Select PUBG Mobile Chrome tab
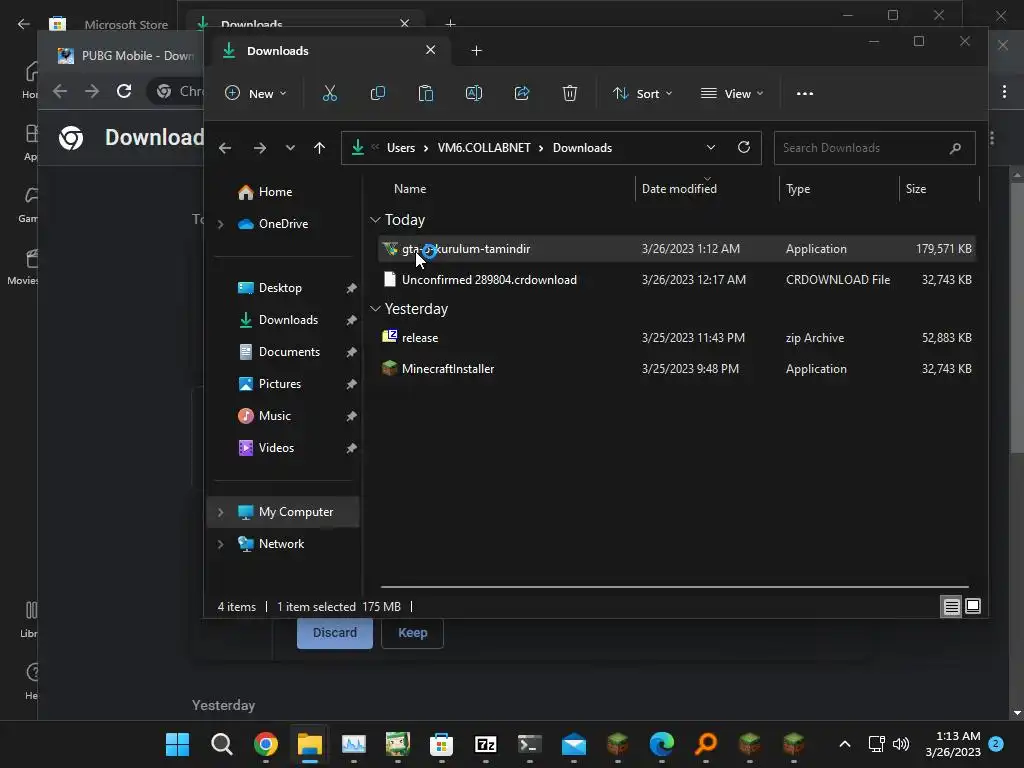Screen dimensions: 1024x768 (x=125, y=56)
